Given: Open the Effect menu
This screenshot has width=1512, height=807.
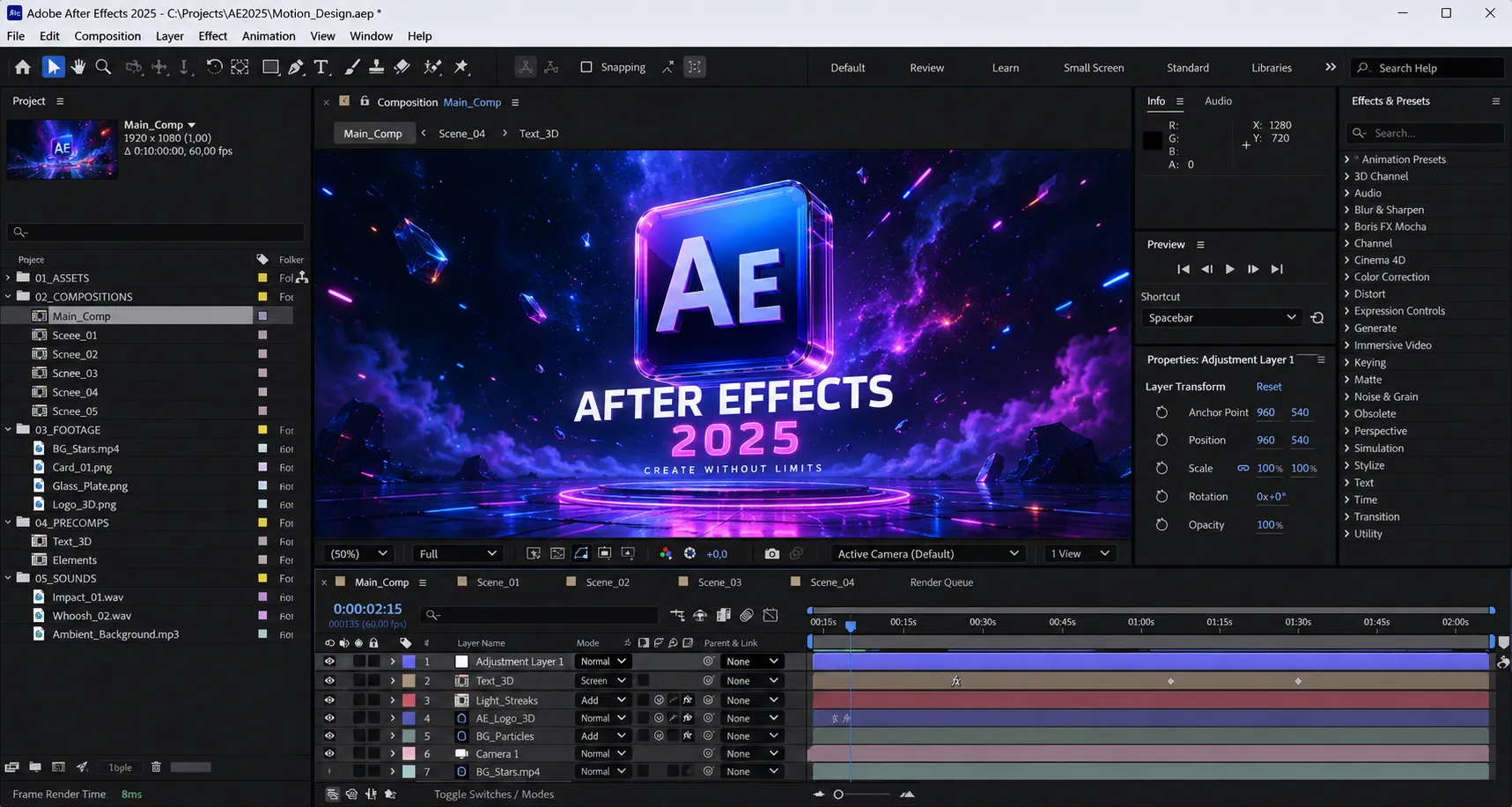Looking at the screenshot, I should coord(213,36).
